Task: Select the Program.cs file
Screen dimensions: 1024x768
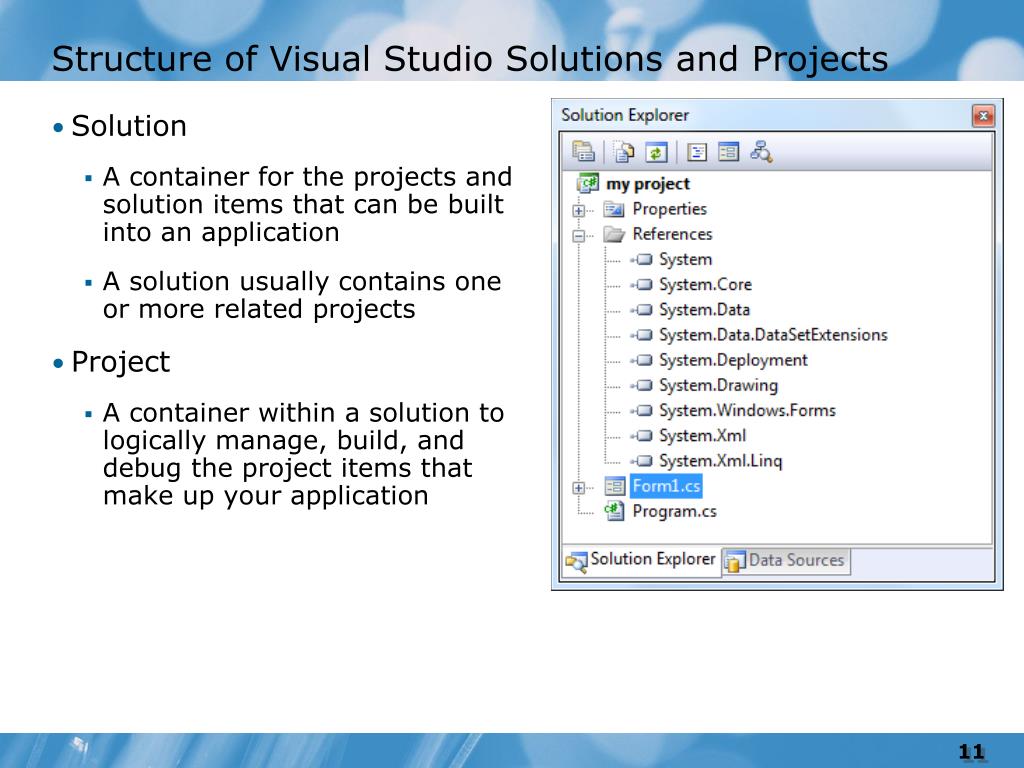Action: click(x=674, y=511)
